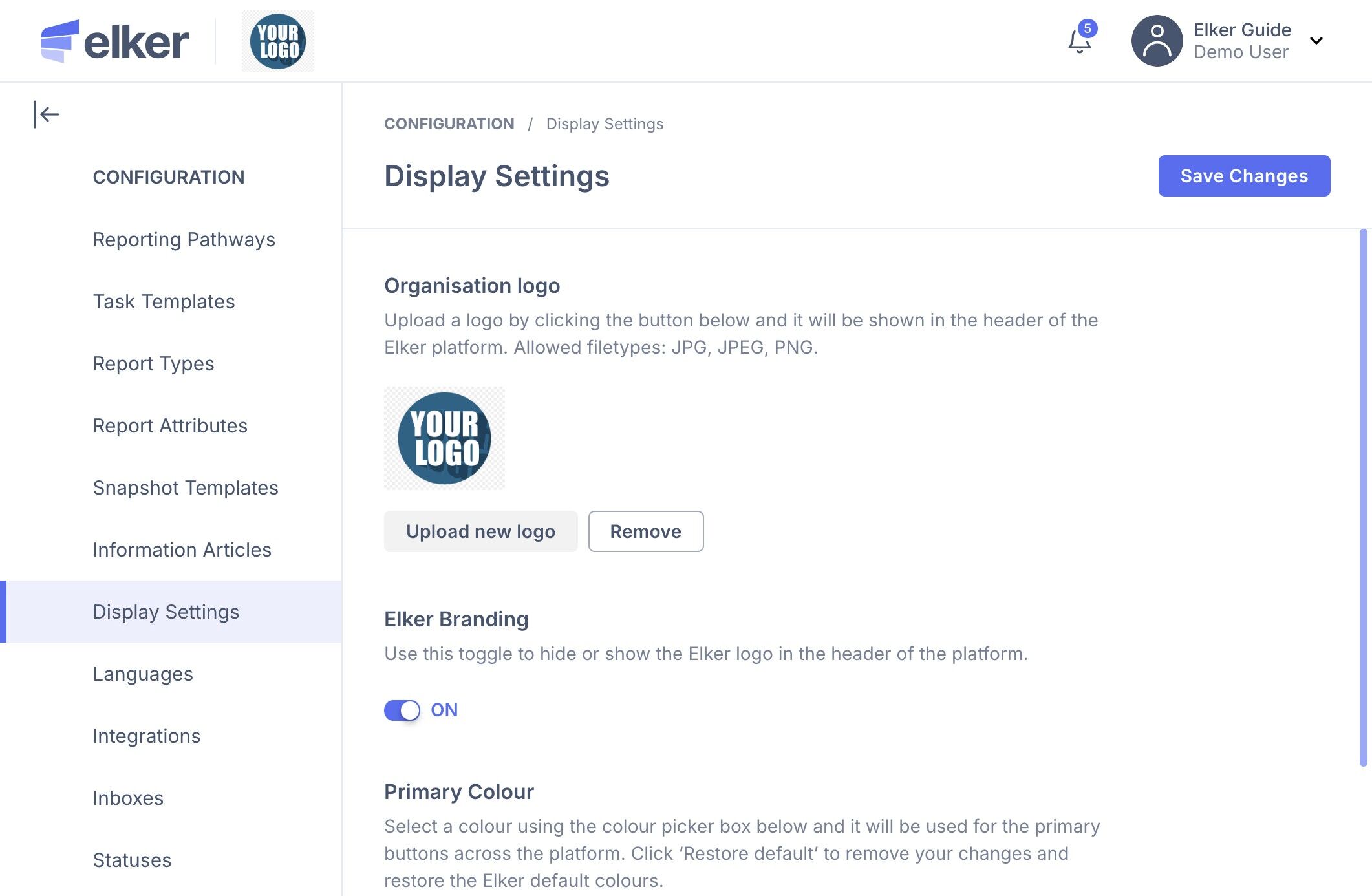This screenshot has height=896, width=1372.
Task: Open Integrations configuration
Action: [x=146, y=736]
